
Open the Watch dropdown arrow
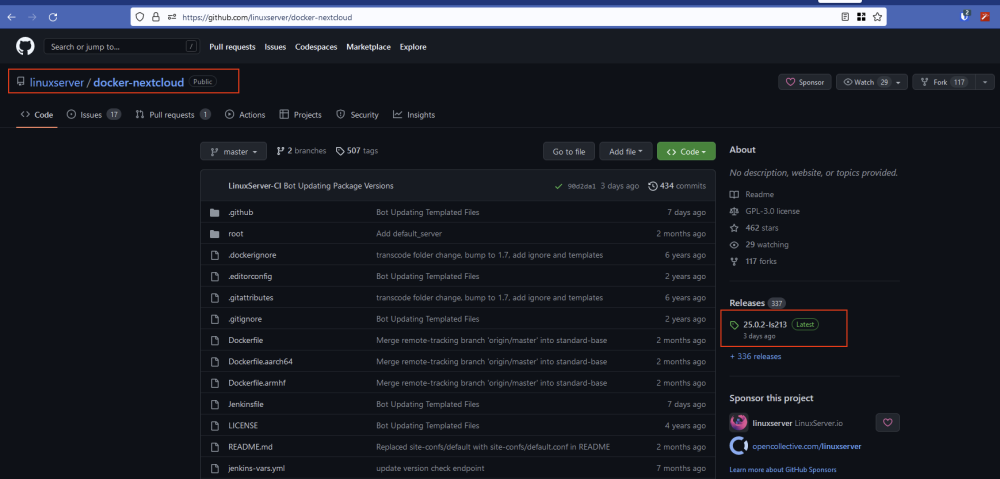(899, 82)
